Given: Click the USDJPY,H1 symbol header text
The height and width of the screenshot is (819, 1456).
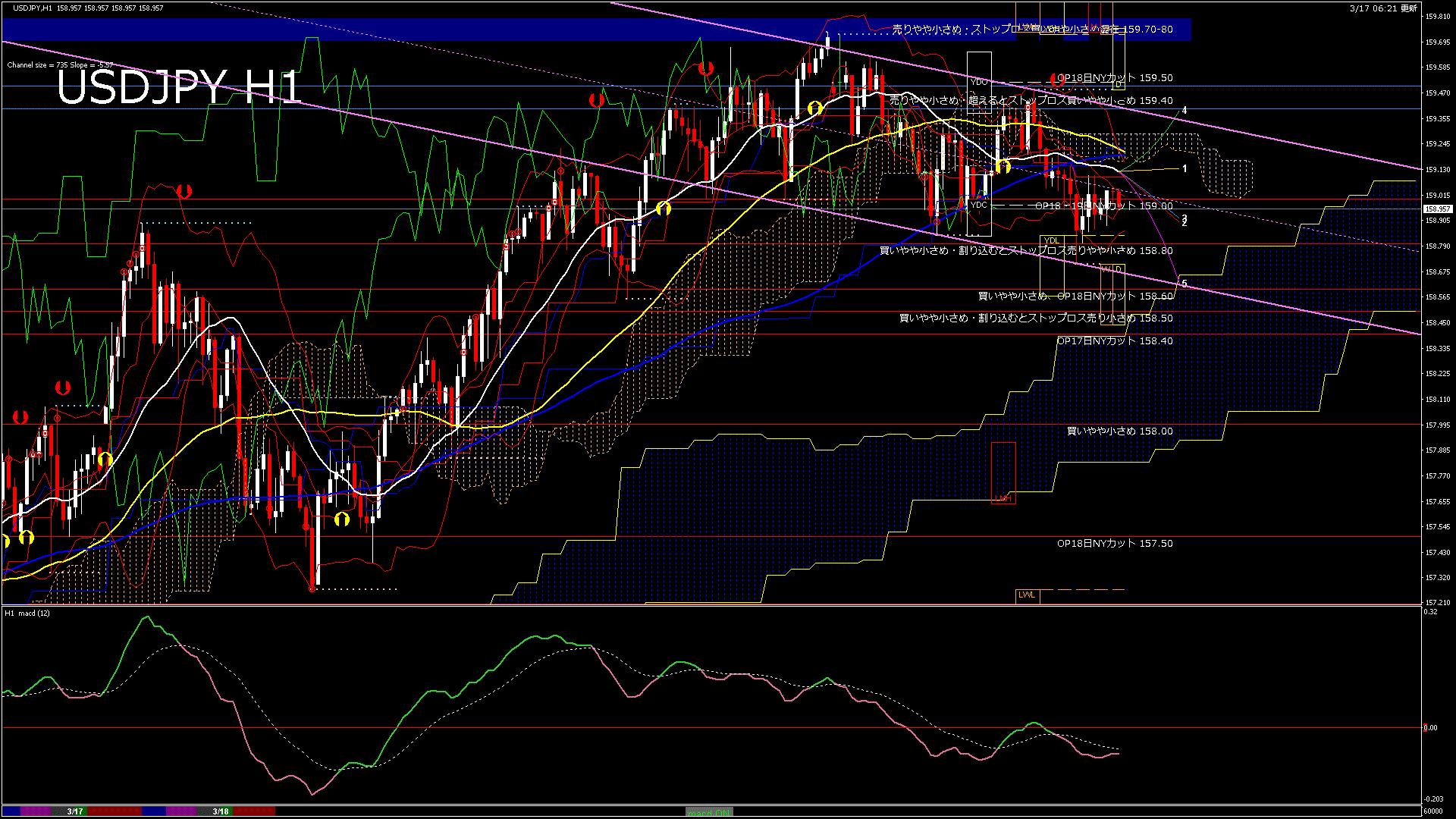Looking at the screenshot, I should (33, 8).
